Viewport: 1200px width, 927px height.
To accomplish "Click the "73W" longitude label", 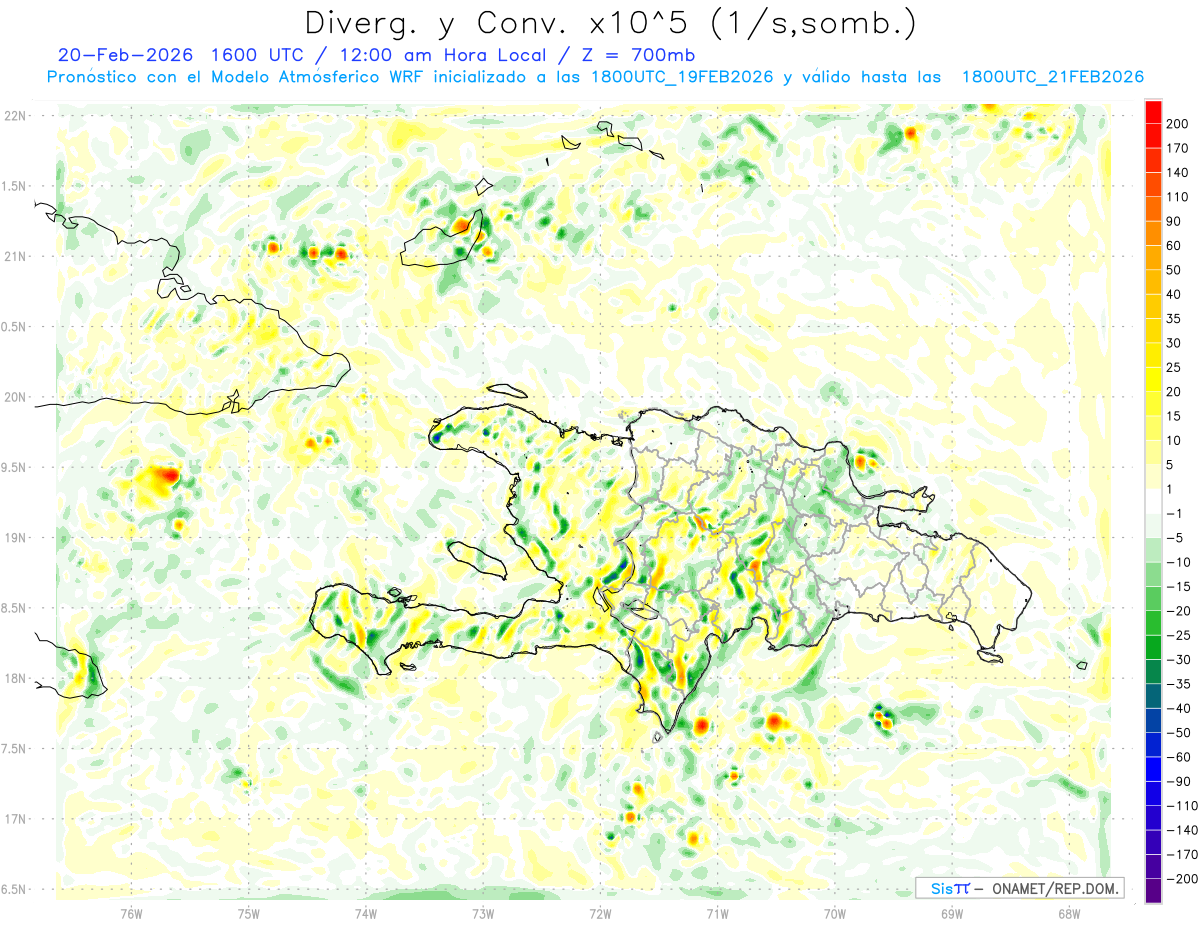I will click(483, 913).
